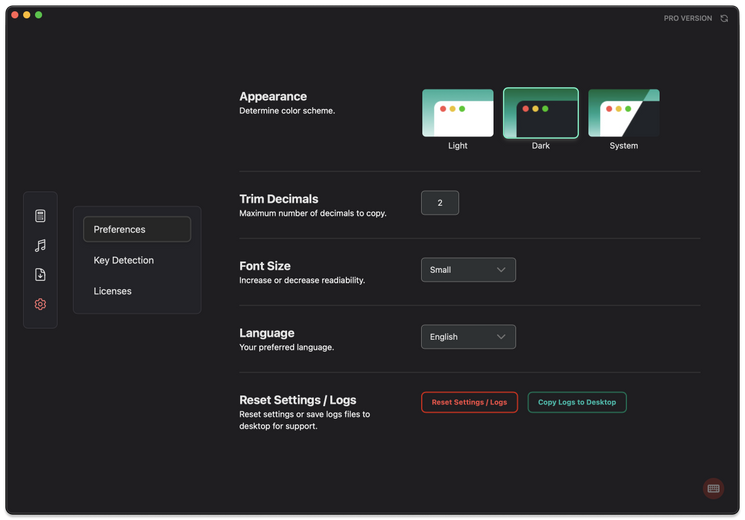Click the PRO VERSION label
This screenshot has width=745, height=520.
688,18
